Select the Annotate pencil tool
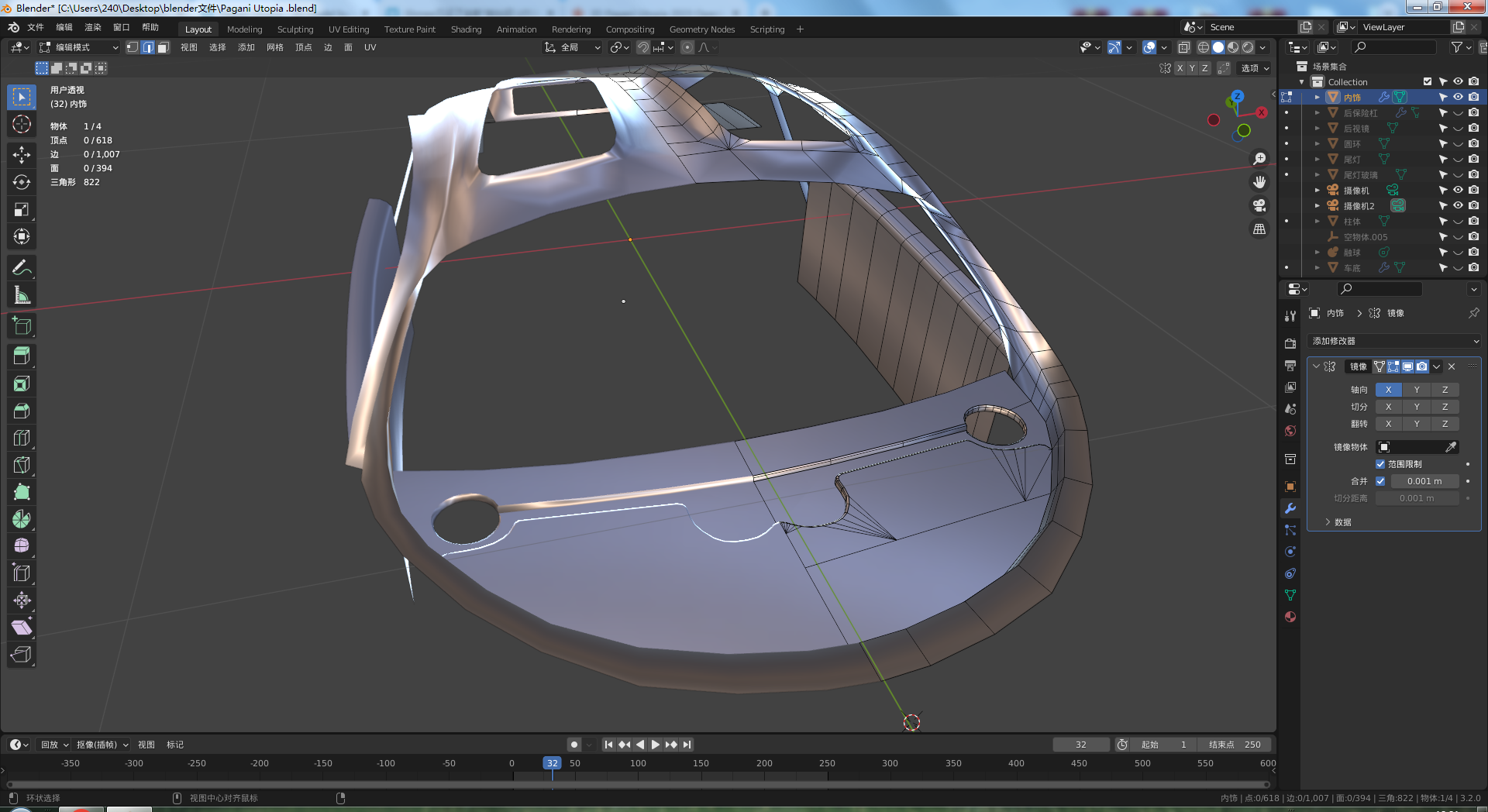 tap(22, 268)
